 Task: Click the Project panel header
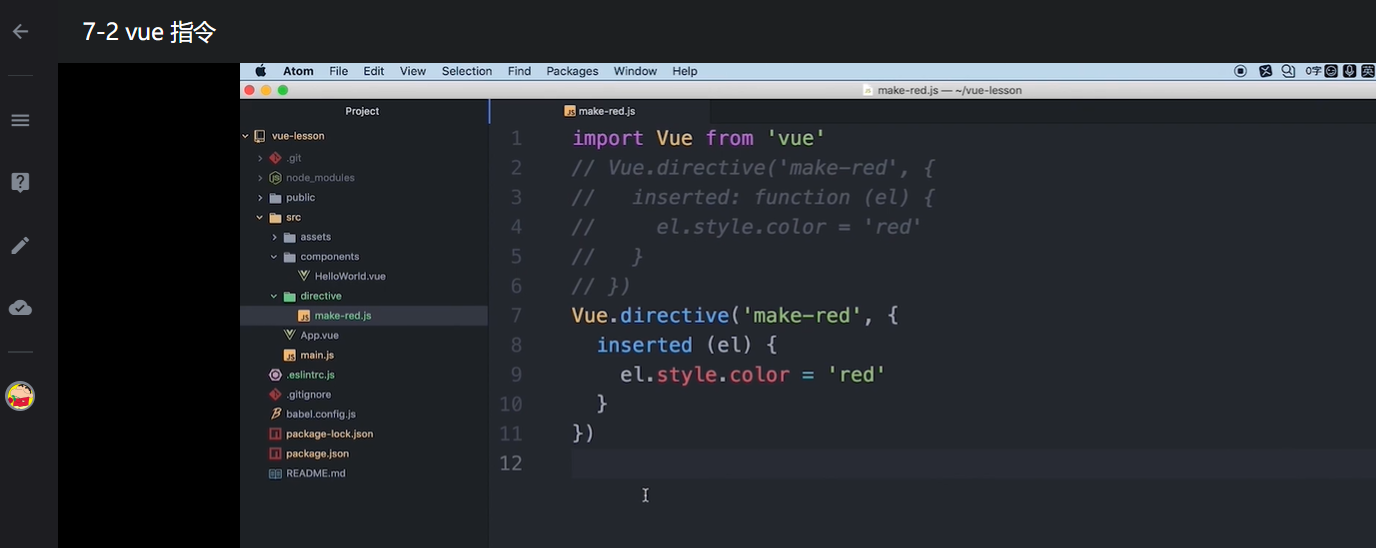[363, 111]
